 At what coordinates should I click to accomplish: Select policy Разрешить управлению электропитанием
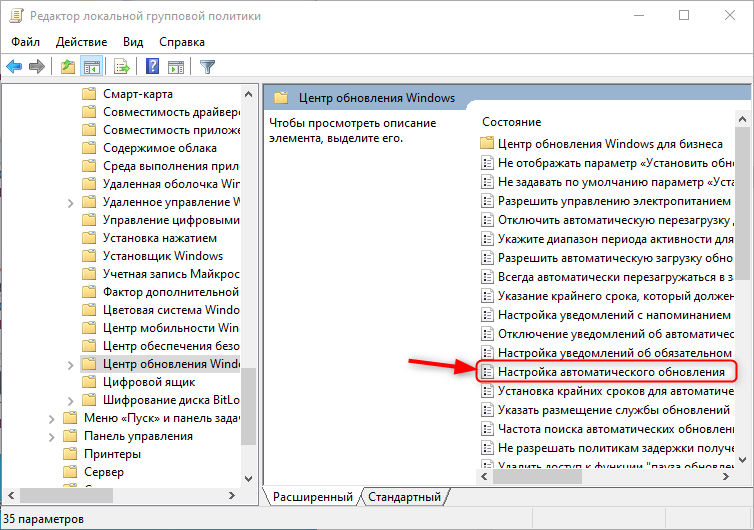(606, 201)
